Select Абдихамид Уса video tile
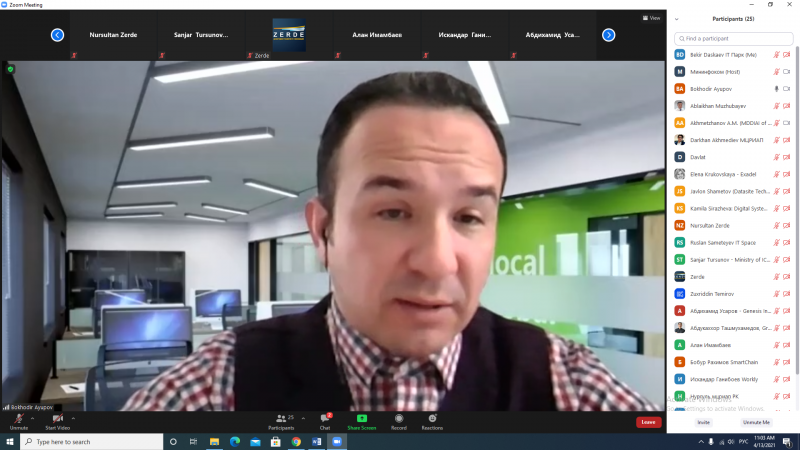This screenshot has width=800, height=450. [x=553, y=35]
